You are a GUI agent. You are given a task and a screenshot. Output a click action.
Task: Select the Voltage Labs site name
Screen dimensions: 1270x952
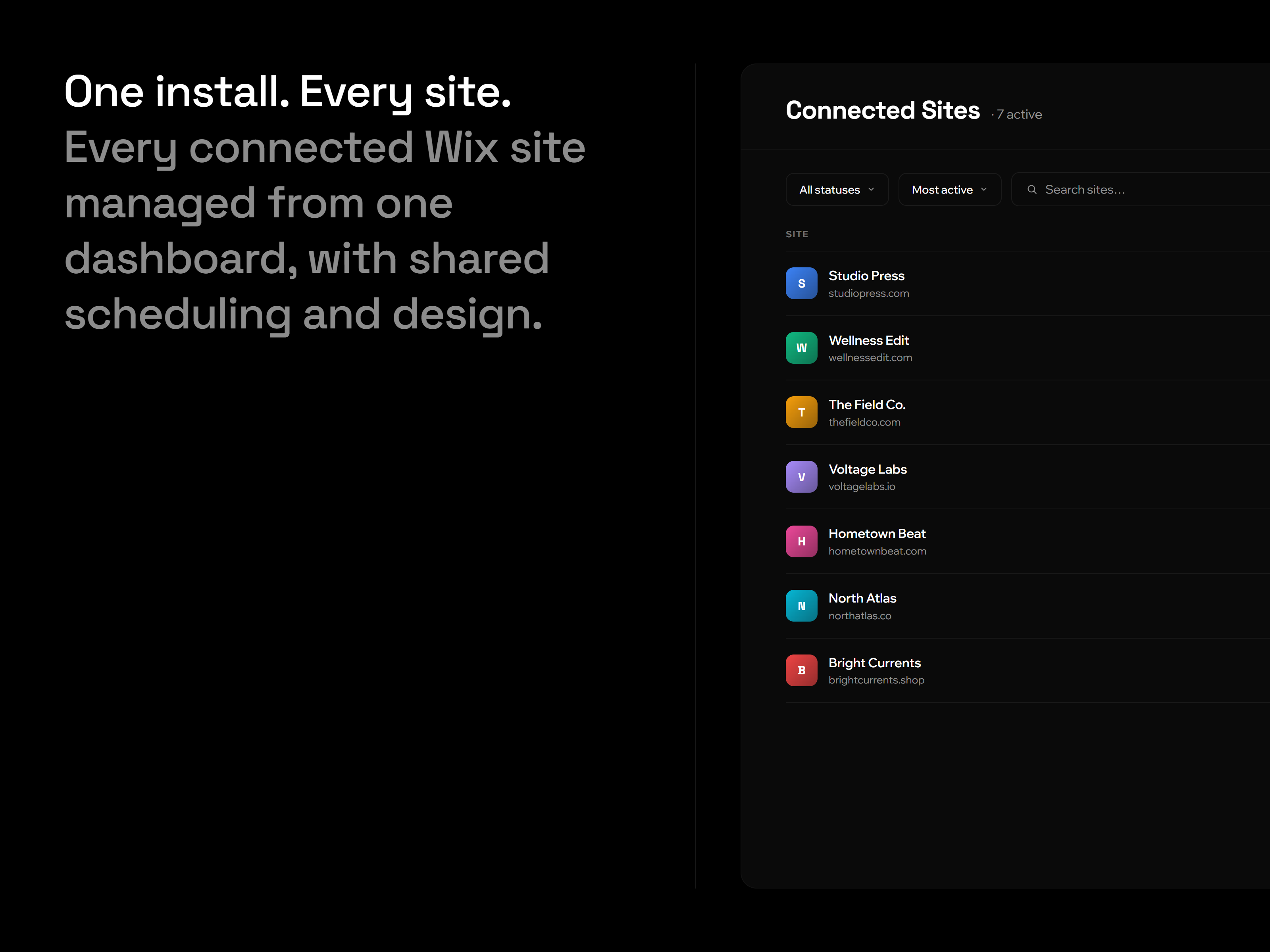[x=868, y=469]
